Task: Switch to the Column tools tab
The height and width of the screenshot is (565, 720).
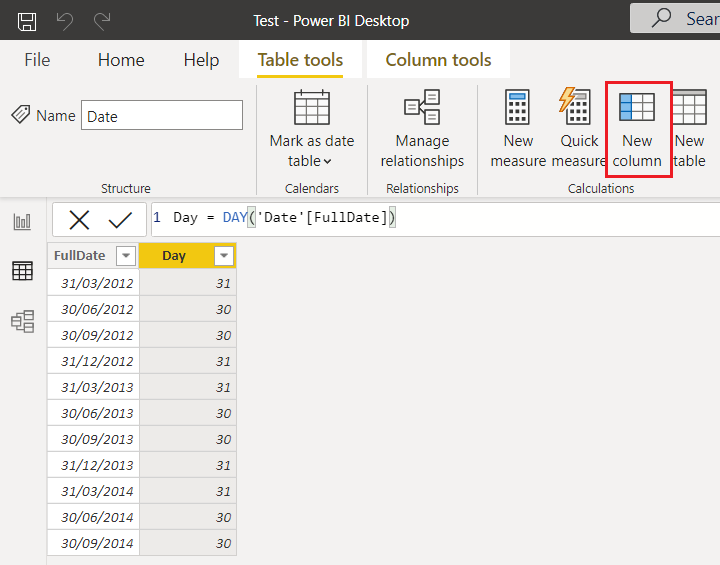Action: tap(438, 60)
